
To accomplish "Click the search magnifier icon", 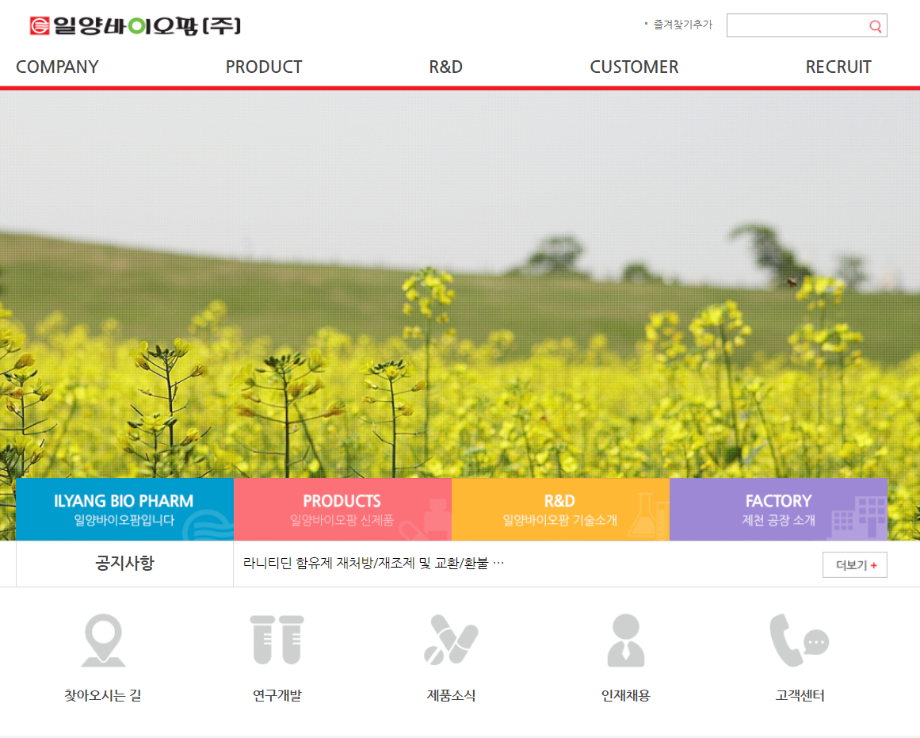I will coord(875,25).
